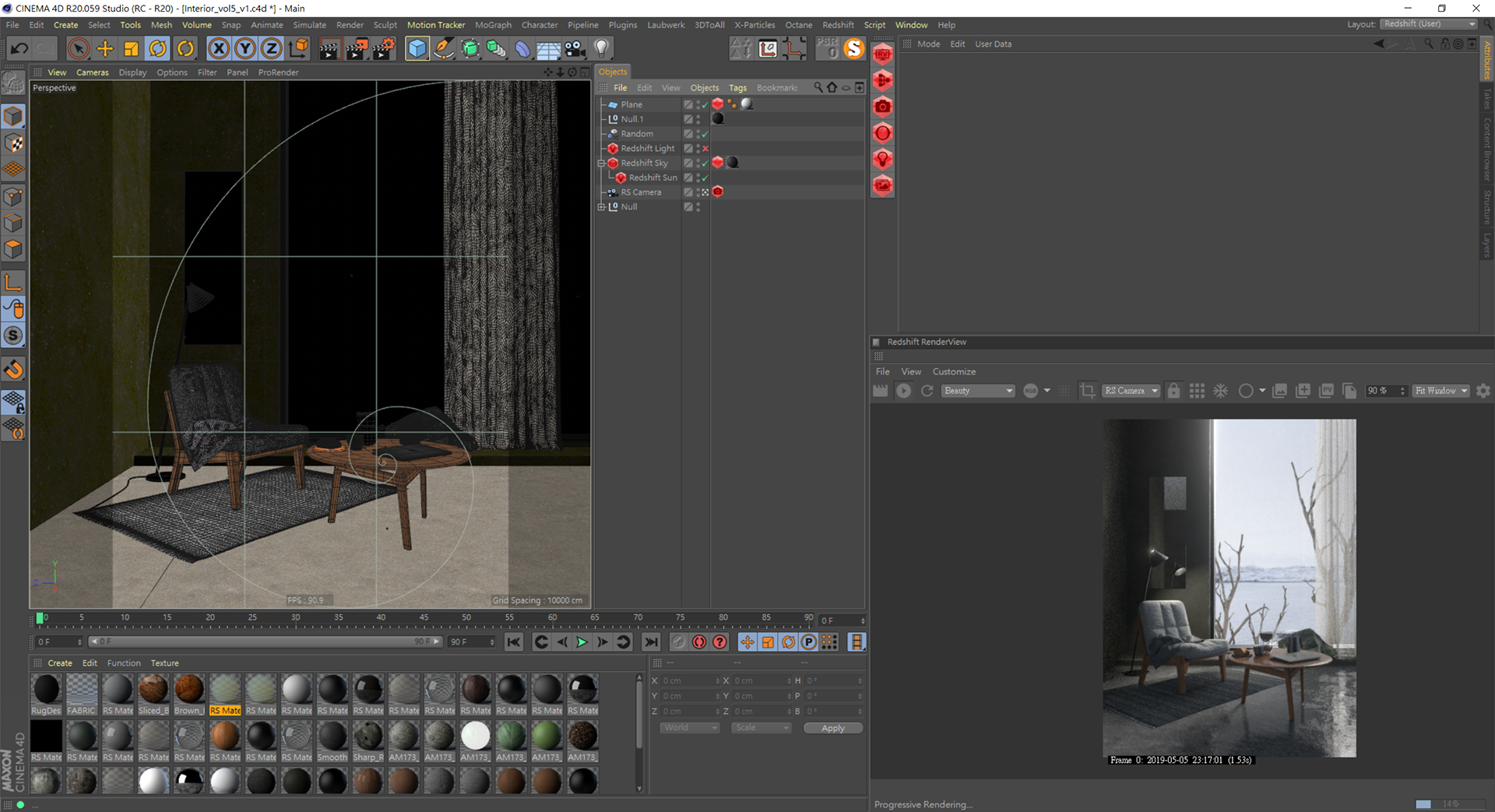Open Edit Render Settings clapperboard with gear
This screenshot has height=812, width=1495.
383,48
